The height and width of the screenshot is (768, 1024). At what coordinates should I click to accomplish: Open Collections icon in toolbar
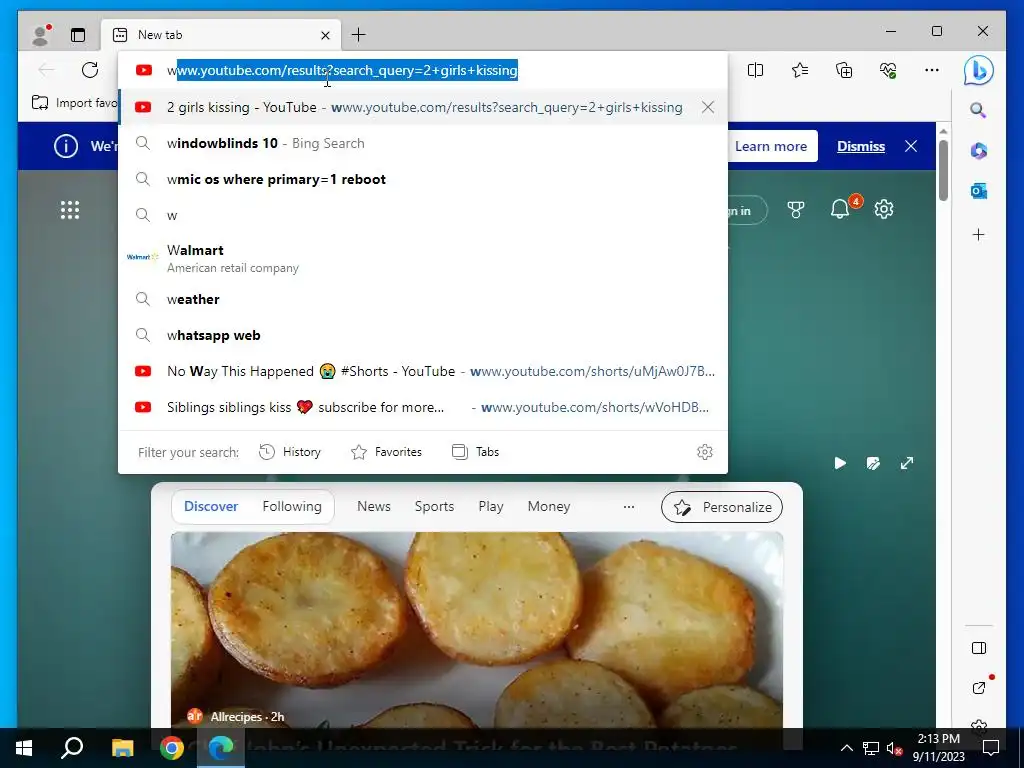(x=844, y=70)
